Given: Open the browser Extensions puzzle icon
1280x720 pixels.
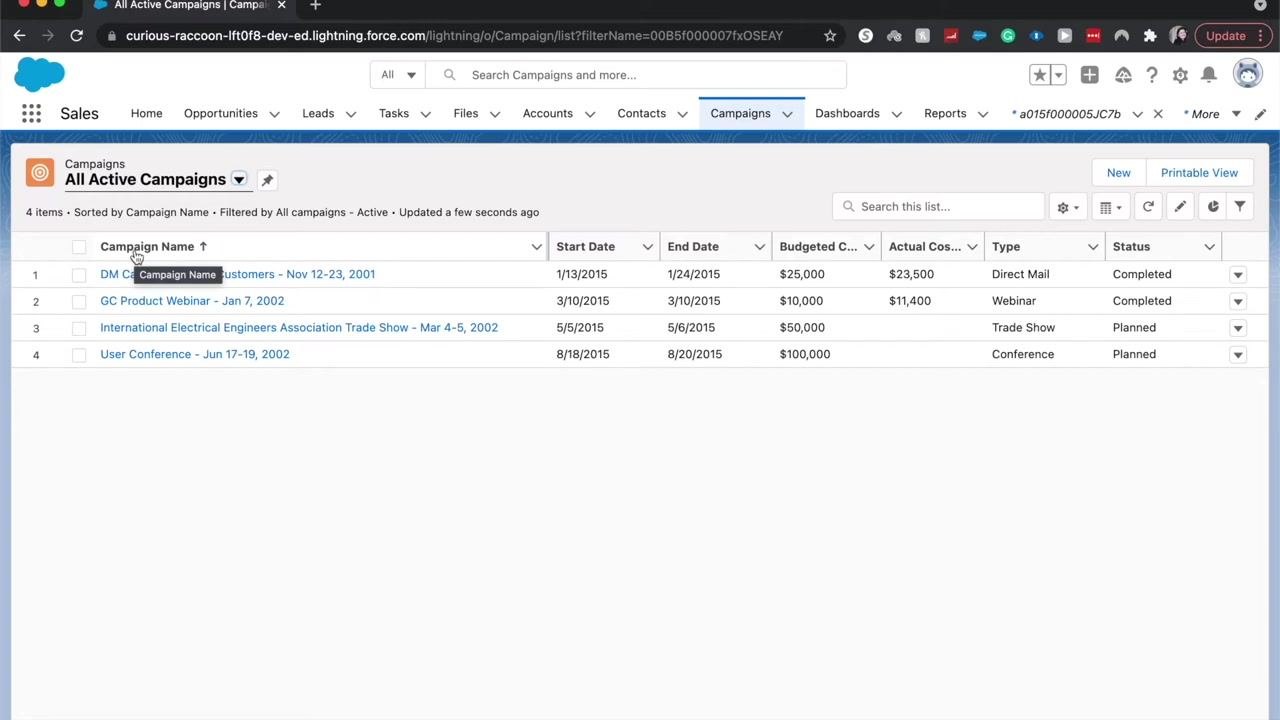Looking at the screenshot, I should click(x=1150, y=36).
